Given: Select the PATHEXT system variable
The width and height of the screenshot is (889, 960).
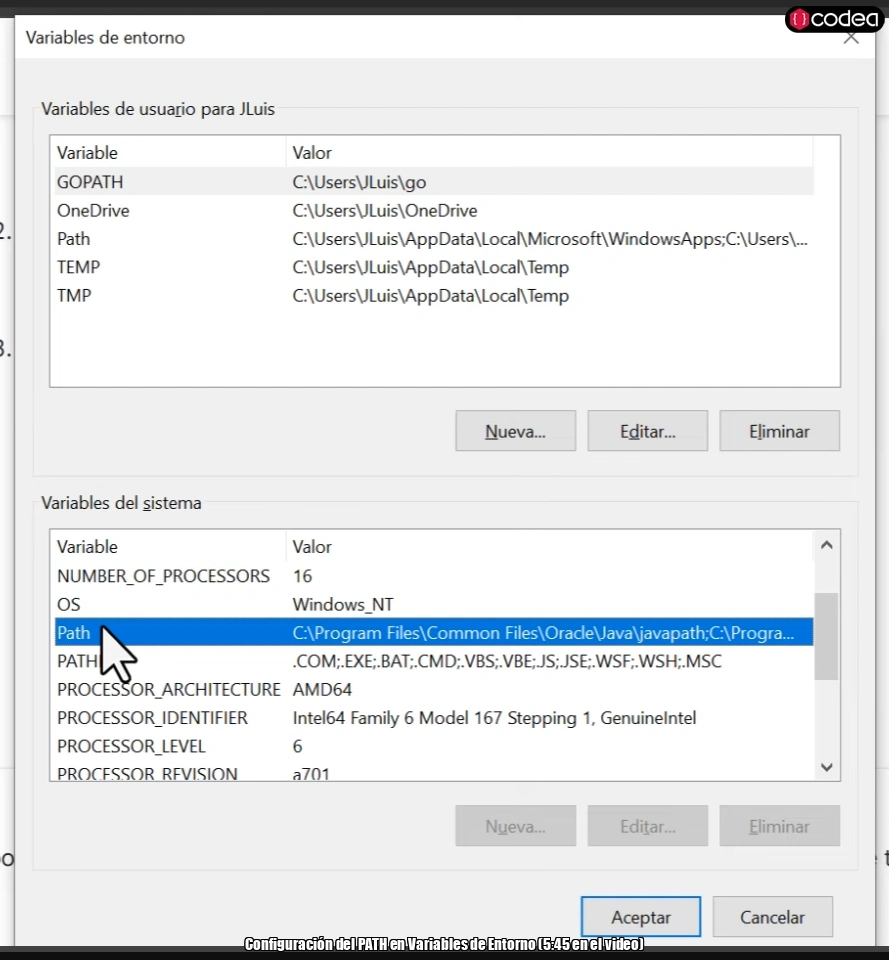Looking at the screenshot, I should 150,661.
